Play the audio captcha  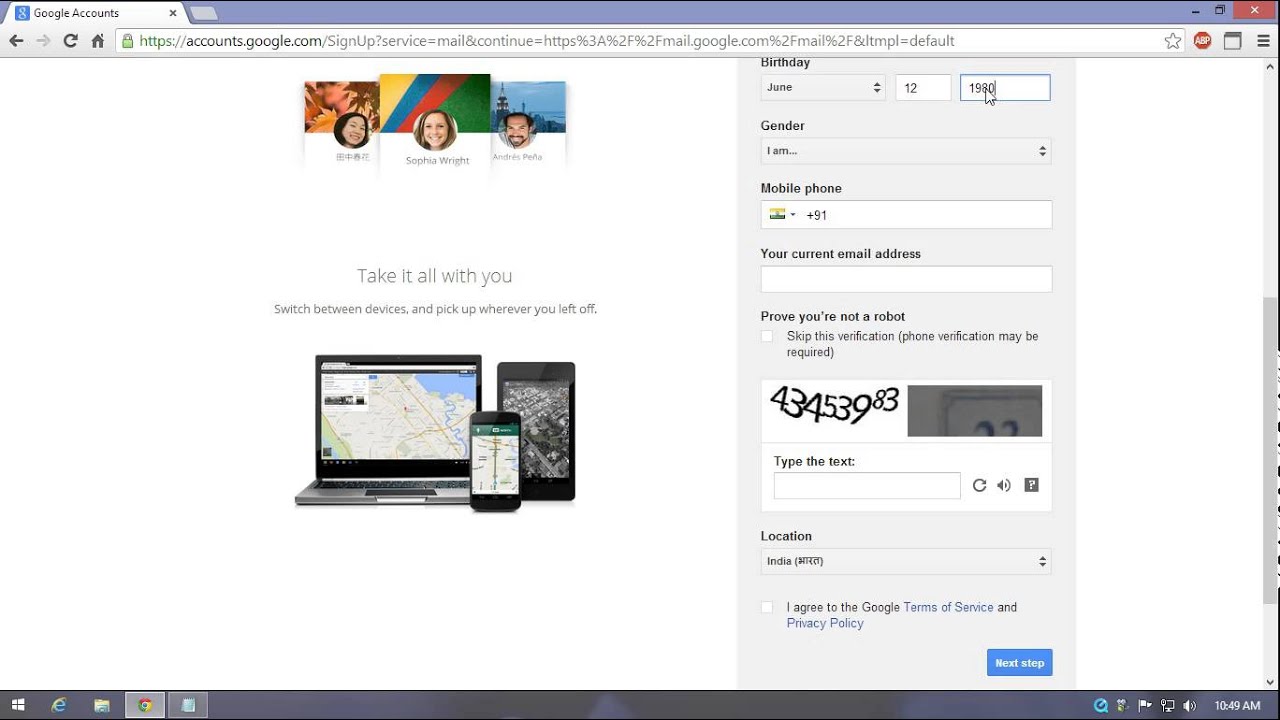pos(1004,485)
